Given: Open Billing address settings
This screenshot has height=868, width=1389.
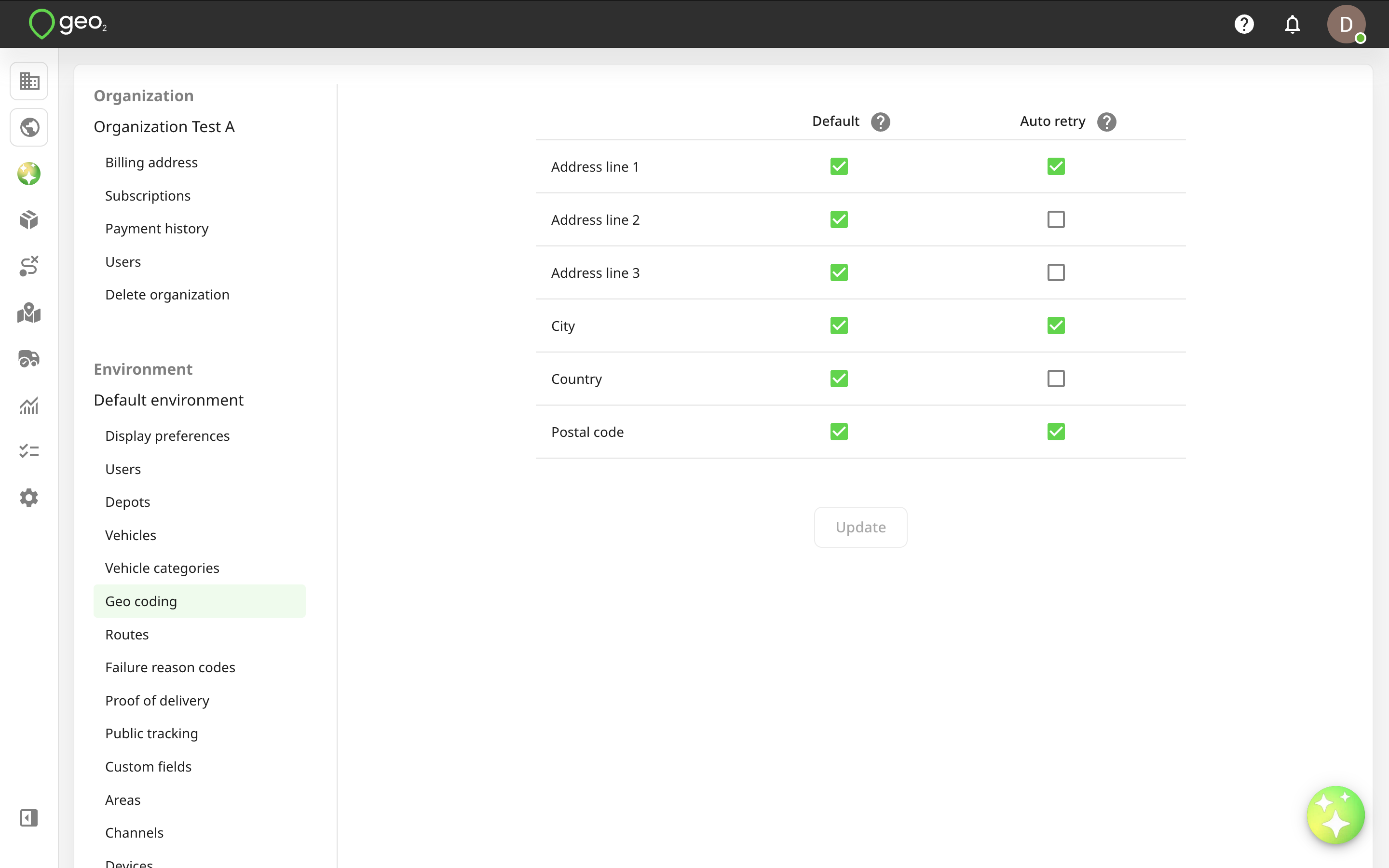Looking at the screenshot, I should pyautogui.click(x=151, y=163).
